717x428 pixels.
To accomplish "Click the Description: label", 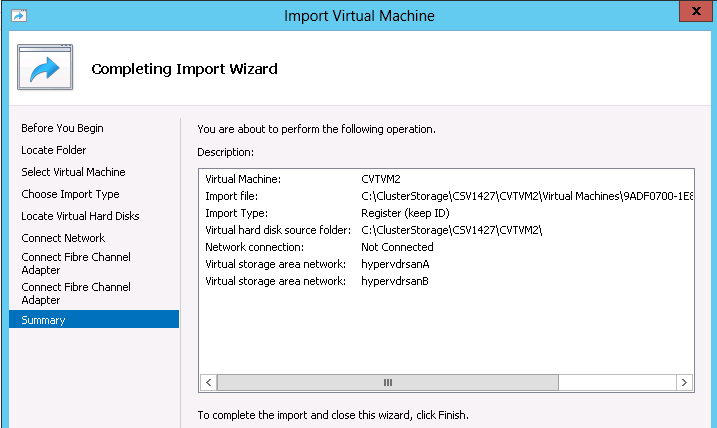I will pos(225,152).
